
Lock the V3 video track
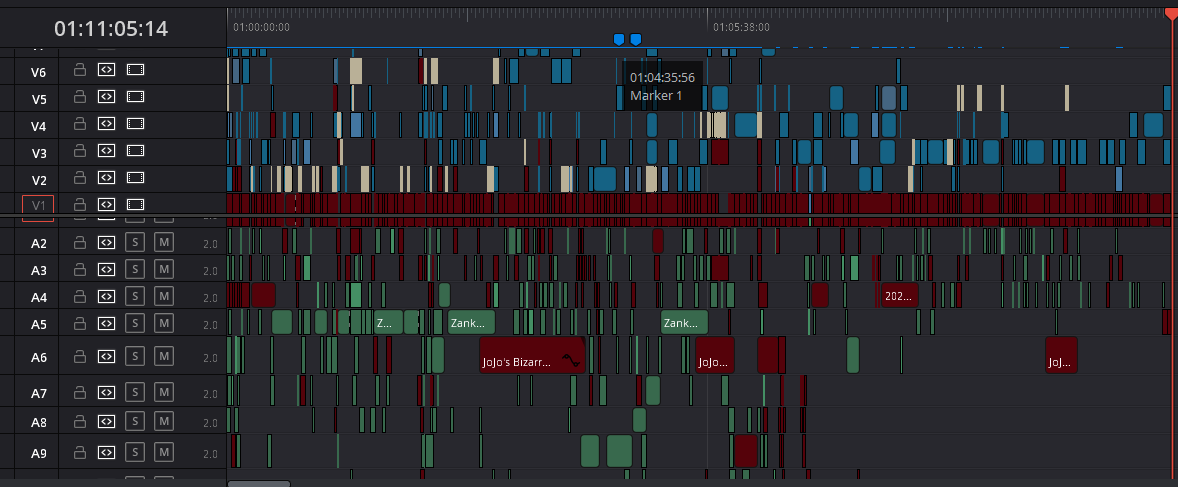79,151
